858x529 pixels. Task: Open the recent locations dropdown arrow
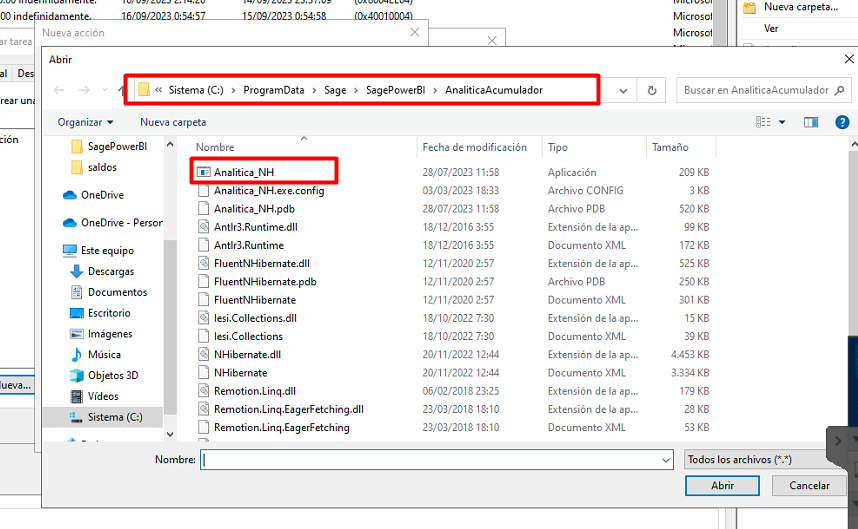(105, 90)
